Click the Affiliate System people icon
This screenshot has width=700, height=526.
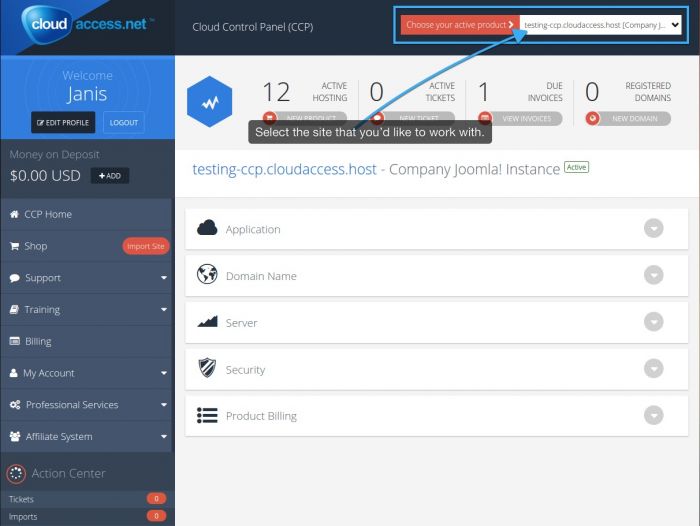click(x=15, y=436)
